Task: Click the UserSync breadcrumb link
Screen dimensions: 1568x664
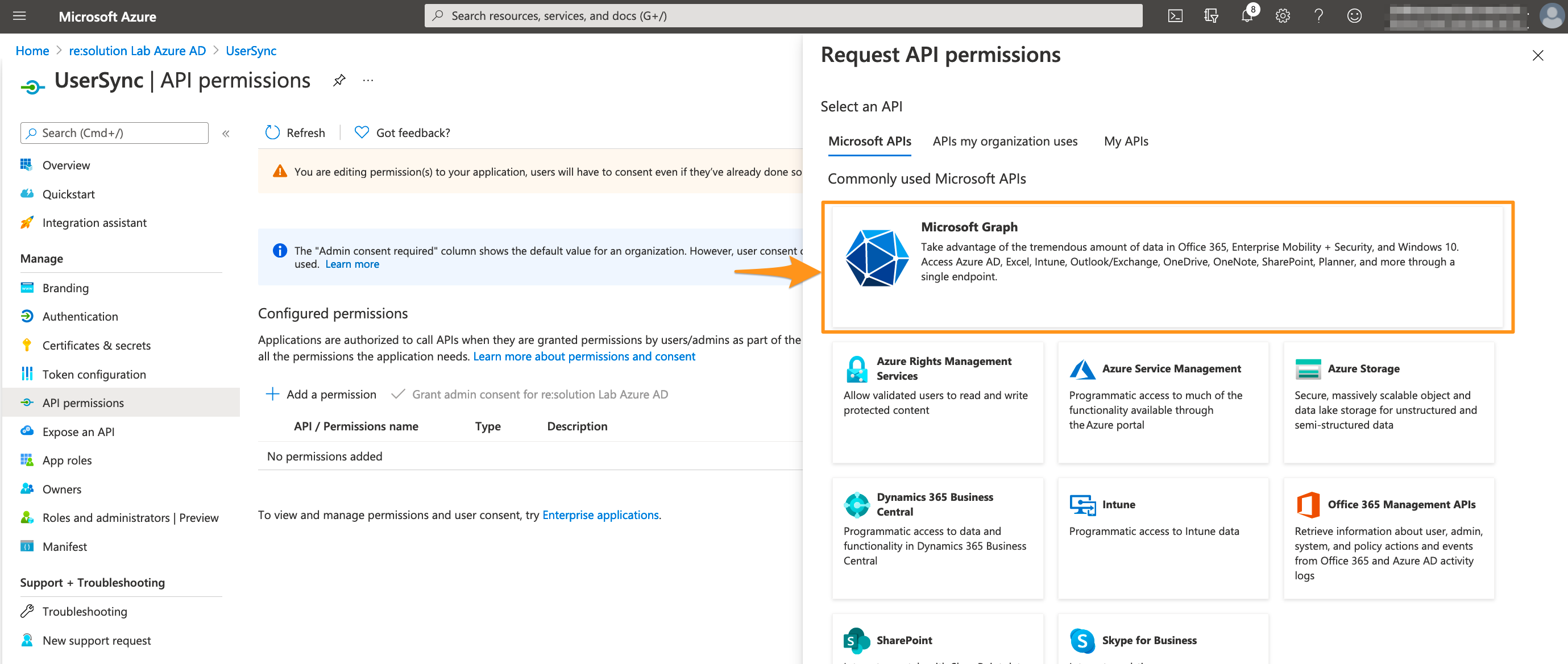Action: pyautogui.click(x=251, y=51)
